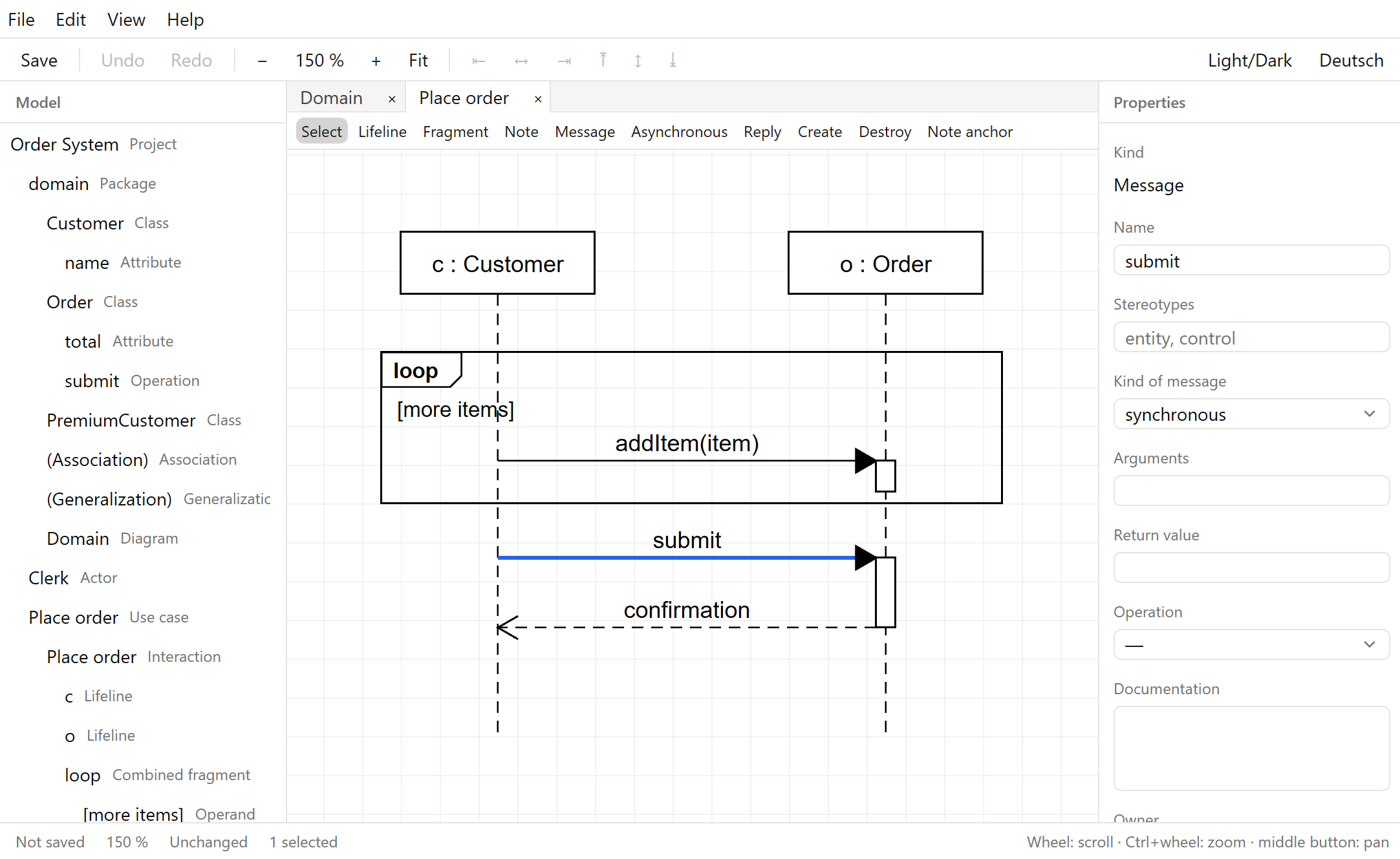
Task: Click the Return value input field
Action: tap(1251, 568)
